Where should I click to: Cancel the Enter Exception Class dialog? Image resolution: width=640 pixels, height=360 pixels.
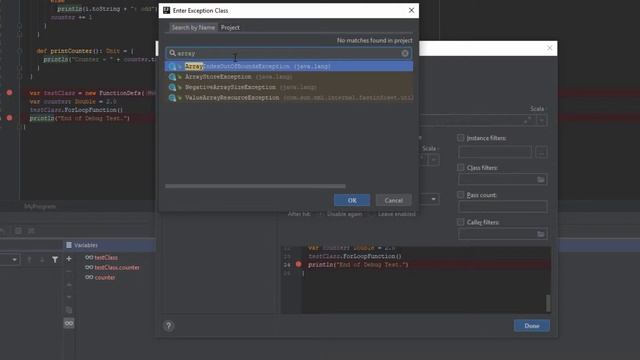(x=393, y=200)
